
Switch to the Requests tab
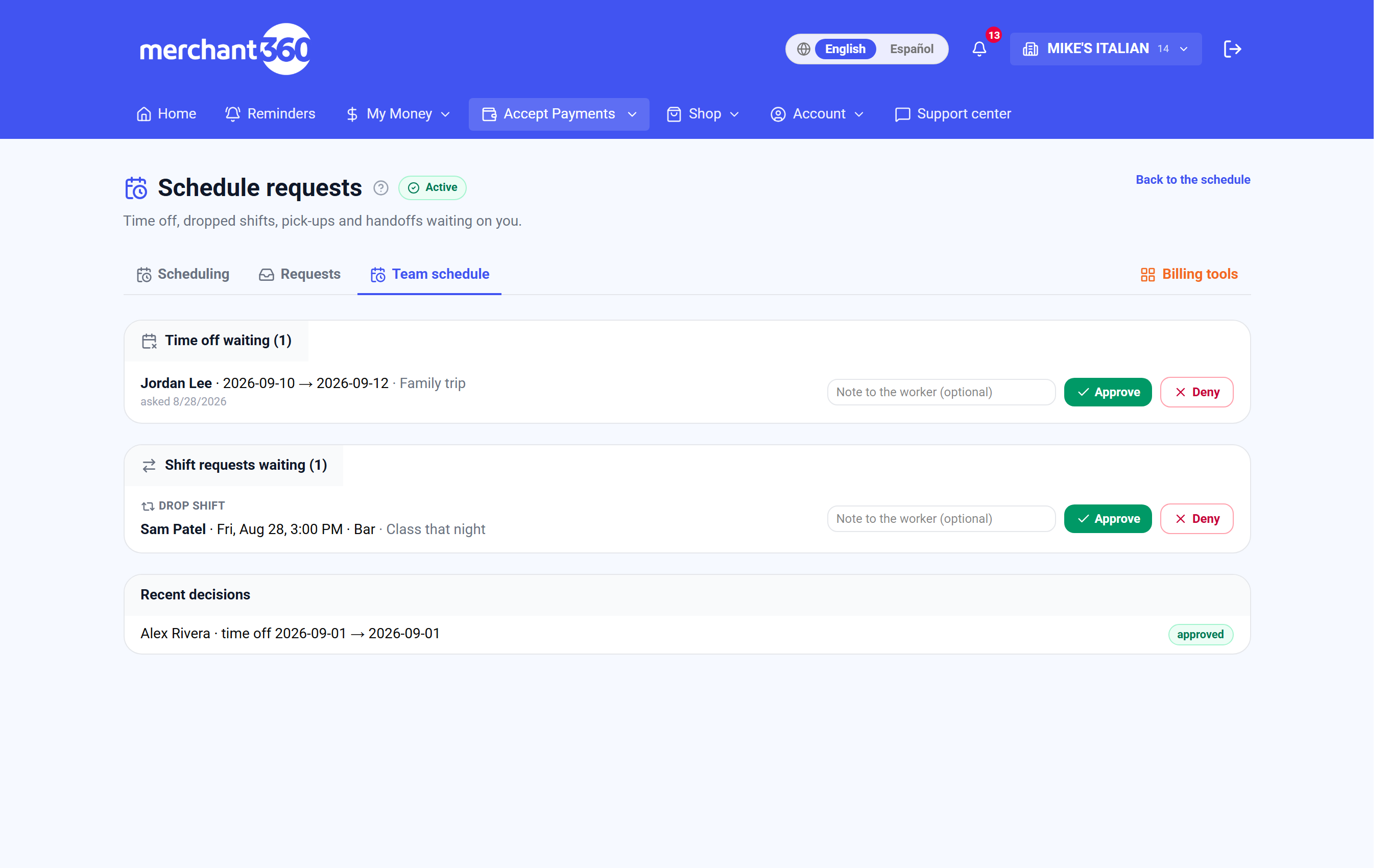[x=300, y=274]
